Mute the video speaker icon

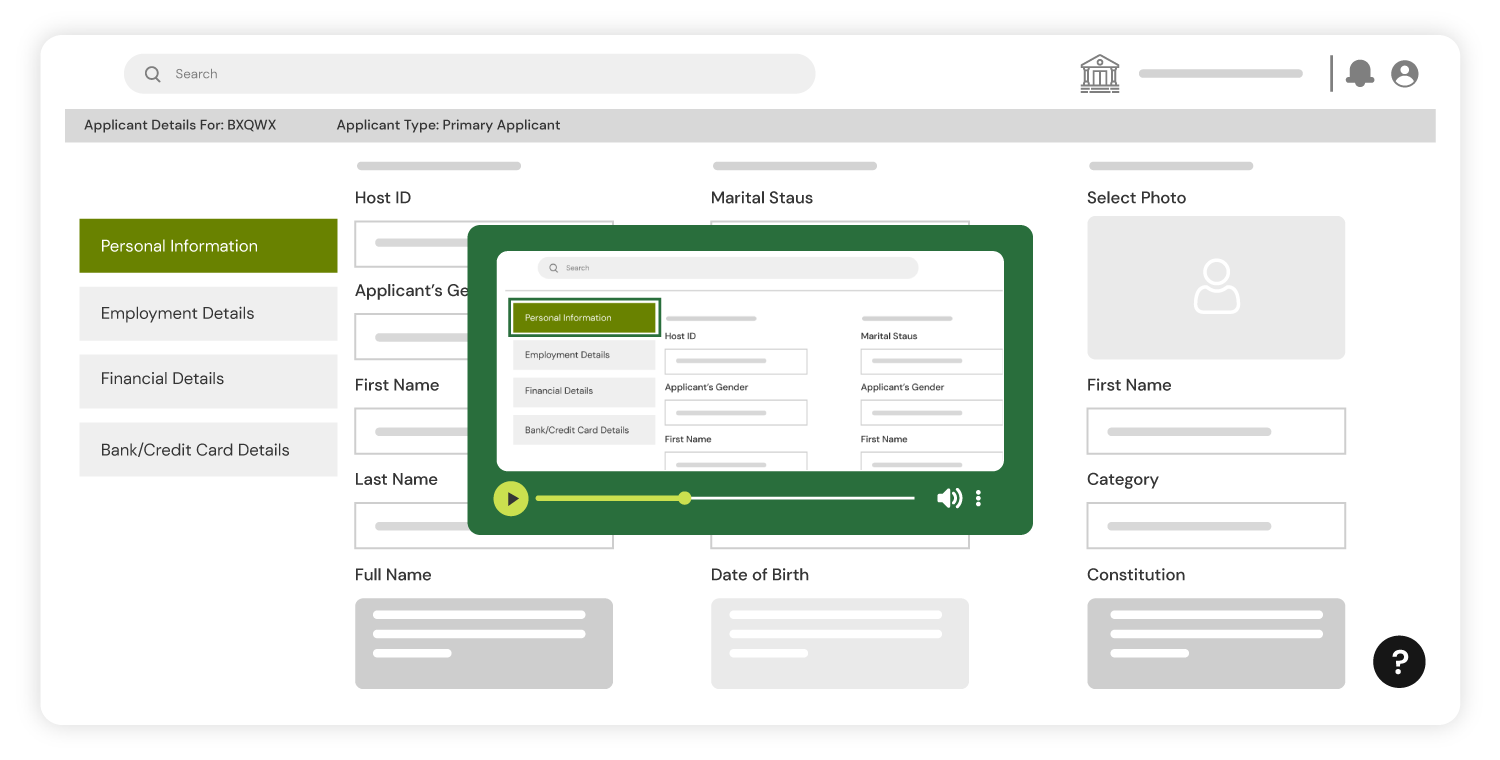tap(949, 498)
